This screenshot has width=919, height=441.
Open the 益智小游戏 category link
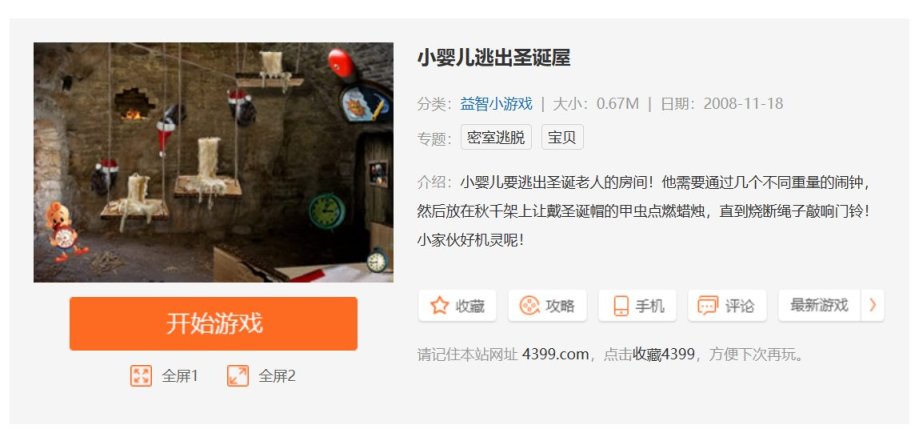pyautogui.click(x=496, y=104)
